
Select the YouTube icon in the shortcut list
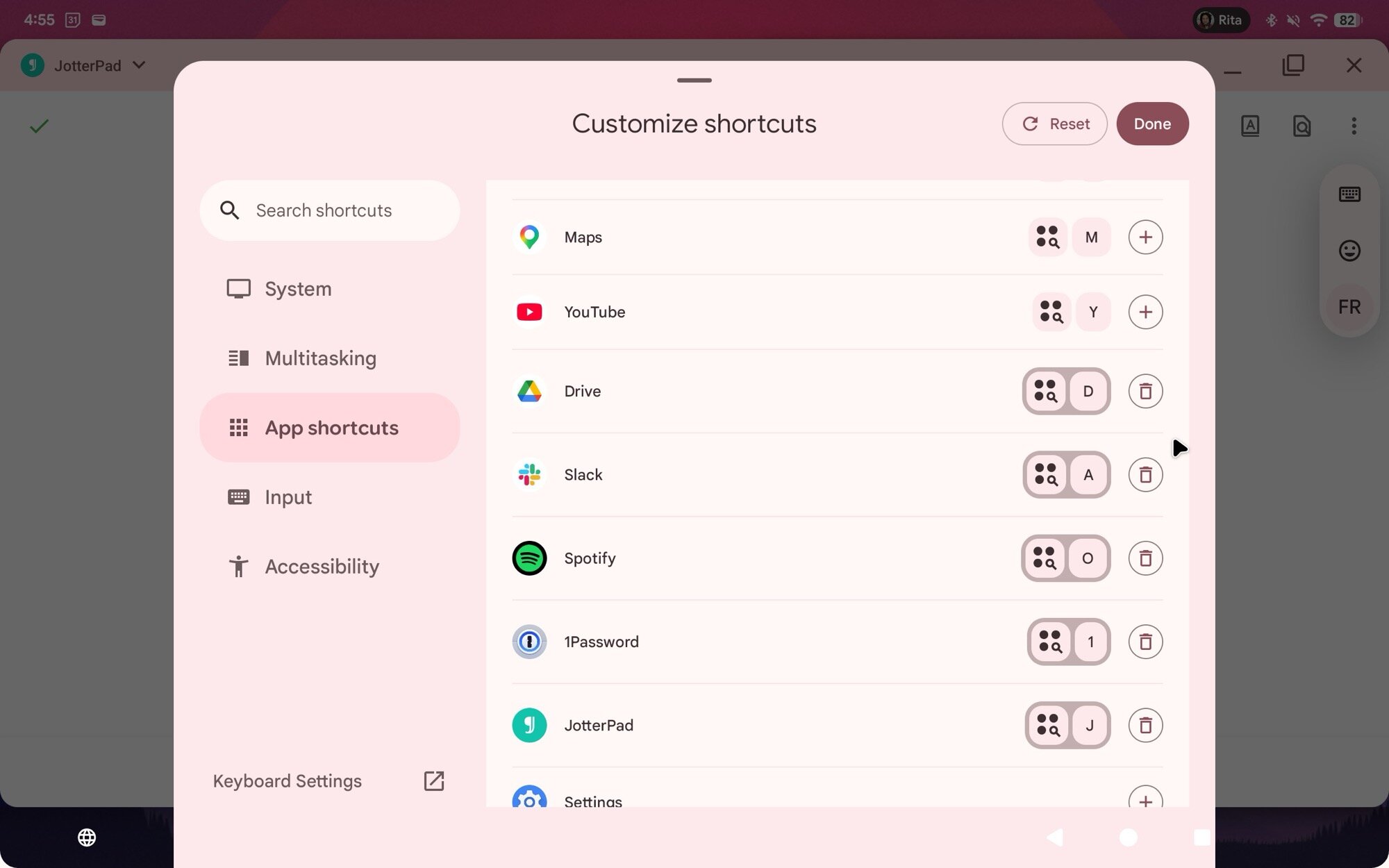click(529, 312)
